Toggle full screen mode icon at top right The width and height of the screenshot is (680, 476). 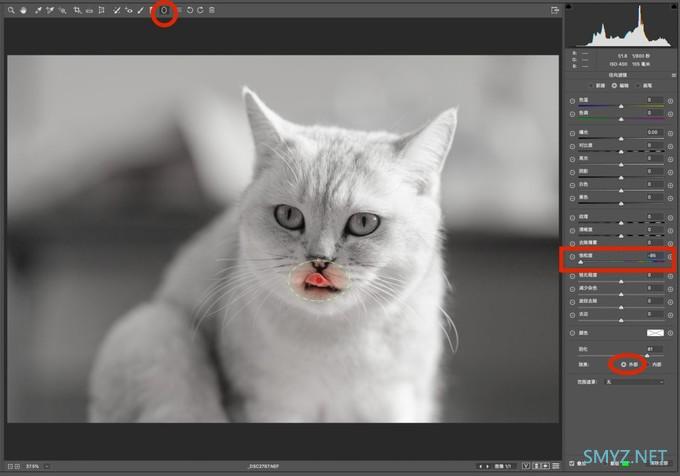[555, 10]
